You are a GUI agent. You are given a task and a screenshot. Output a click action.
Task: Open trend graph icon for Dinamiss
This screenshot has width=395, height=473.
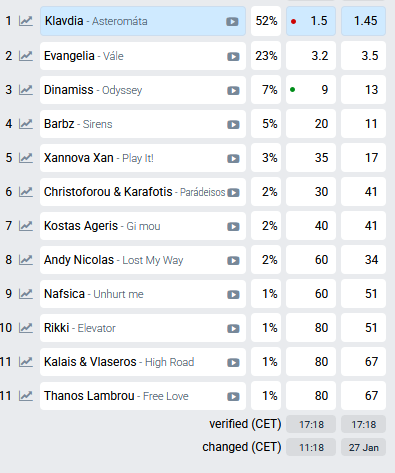26,90
